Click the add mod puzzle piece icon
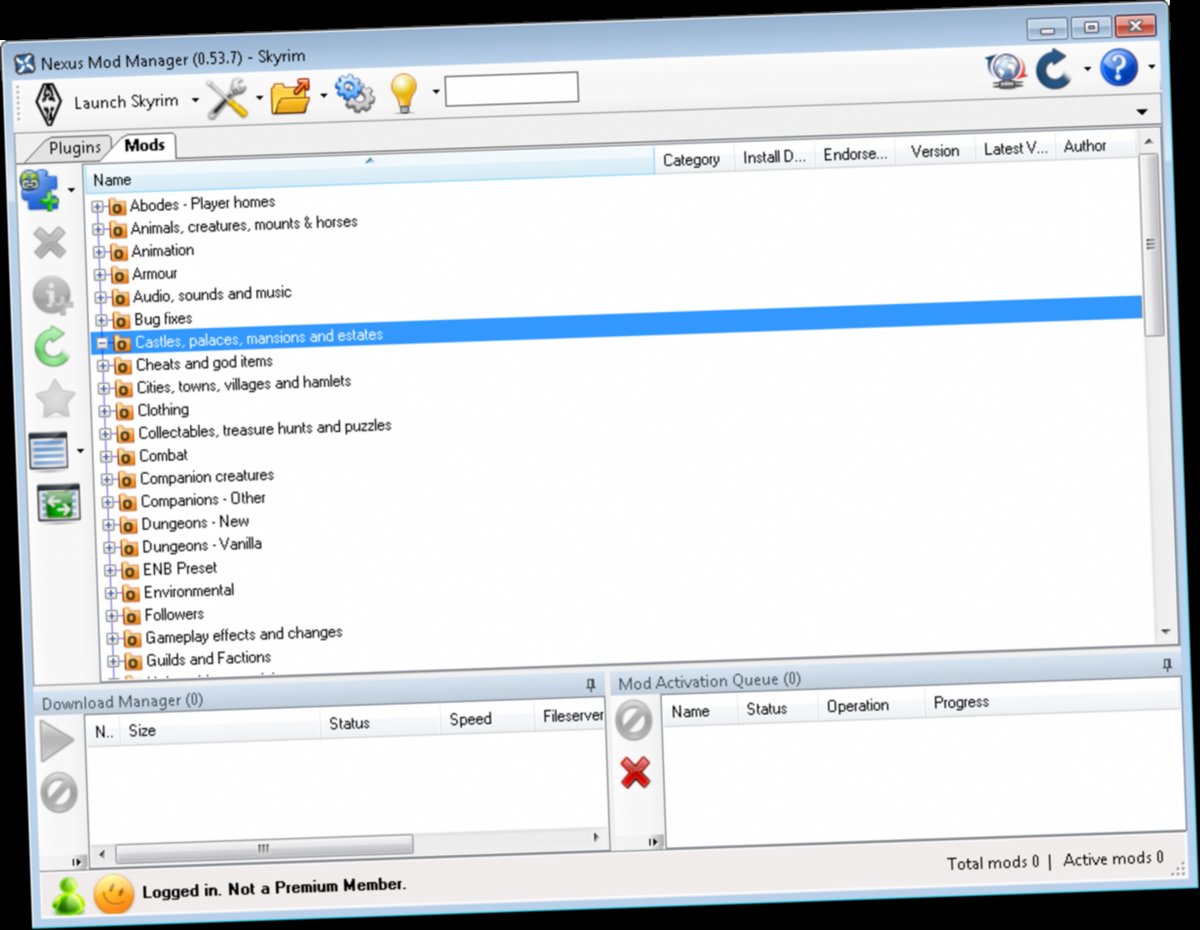 click(41, 191)
